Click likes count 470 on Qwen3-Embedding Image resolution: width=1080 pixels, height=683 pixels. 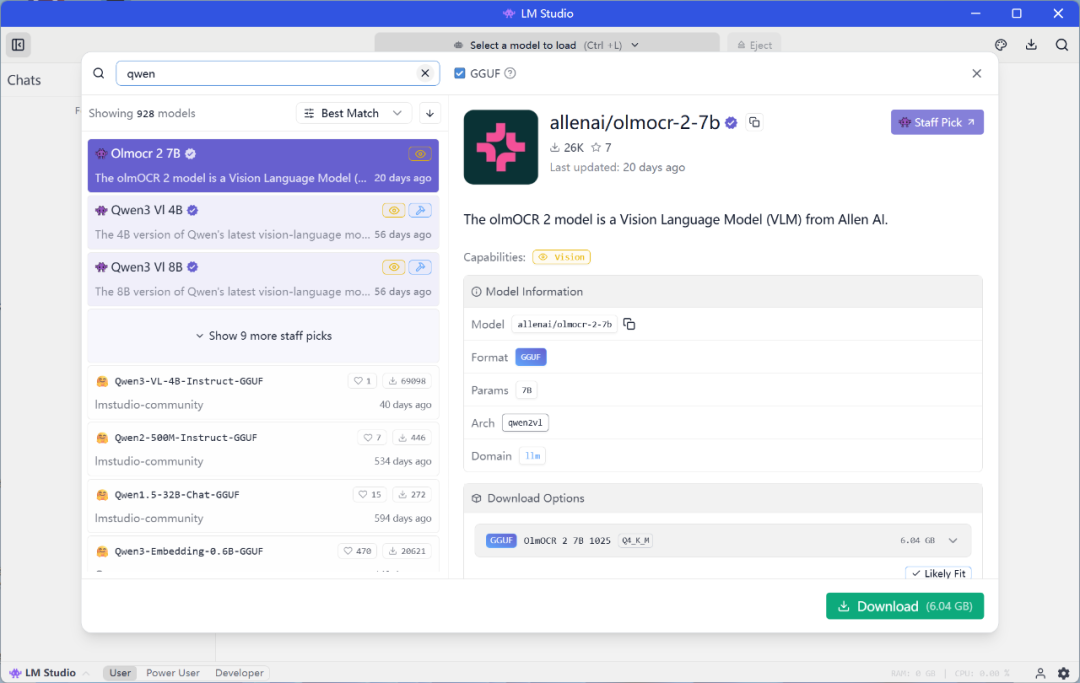[x=357, y=551]
